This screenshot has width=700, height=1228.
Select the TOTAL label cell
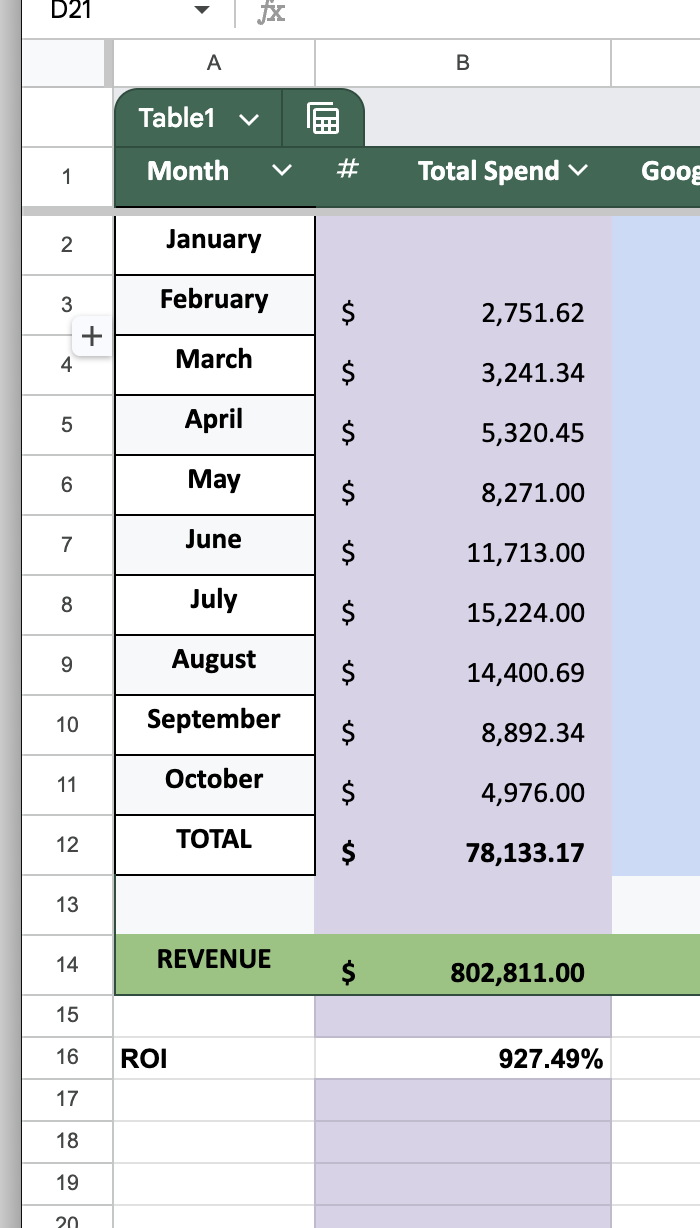point(215,845)
